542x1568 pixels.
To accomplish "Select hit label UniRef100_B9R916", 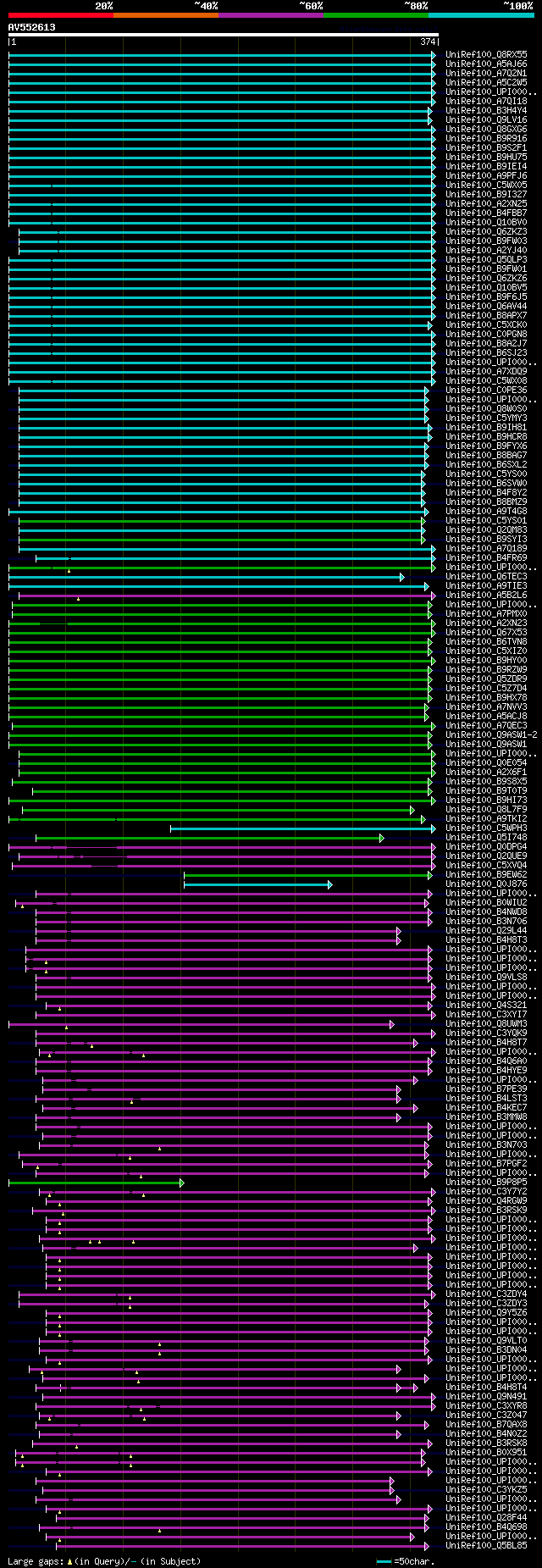I will pos(486,139).
